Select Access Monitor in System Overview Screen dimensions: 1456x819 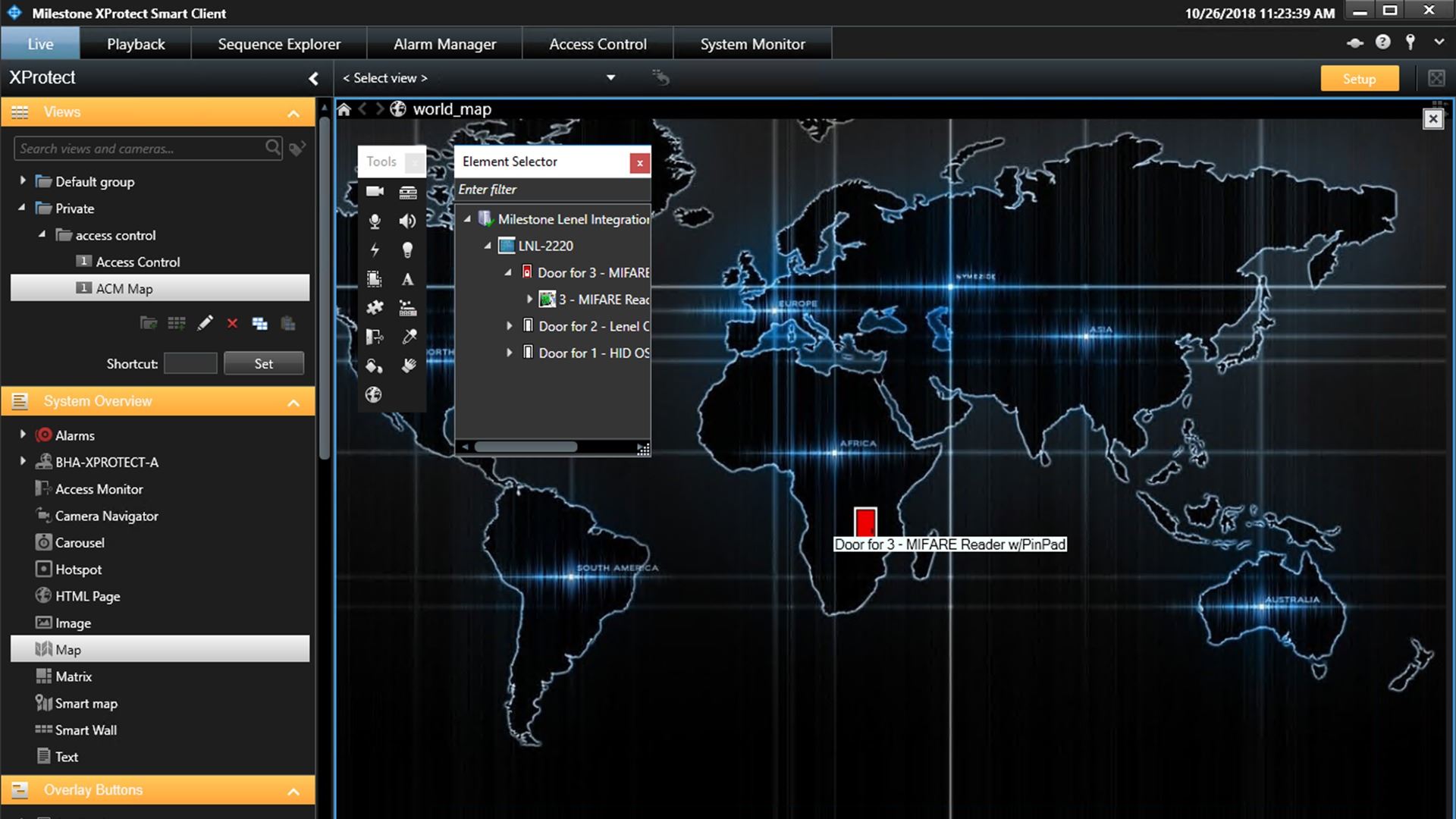coord(99,489)
